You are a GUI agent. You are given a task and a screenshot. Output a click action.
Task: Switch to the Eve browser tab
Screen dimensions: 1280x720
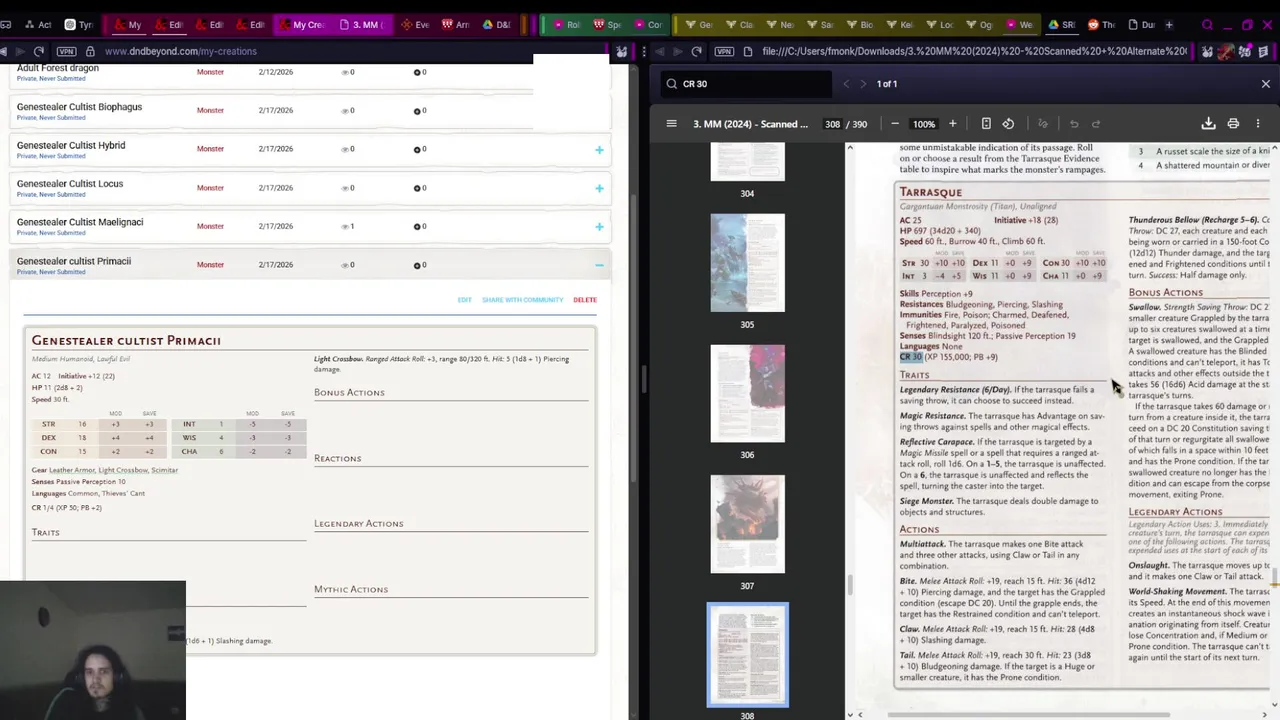click(x=415, y=25)
